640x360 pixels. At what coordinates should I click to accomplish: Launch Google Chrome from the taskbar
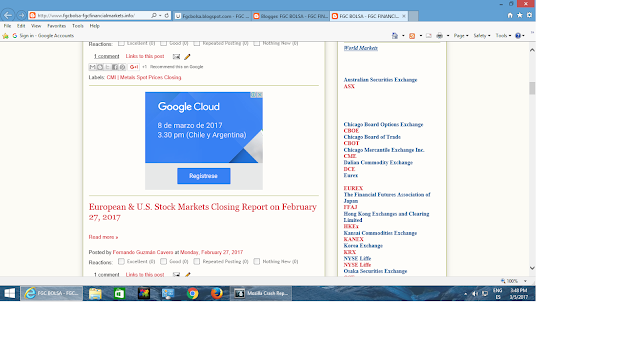tap(193, 293)
